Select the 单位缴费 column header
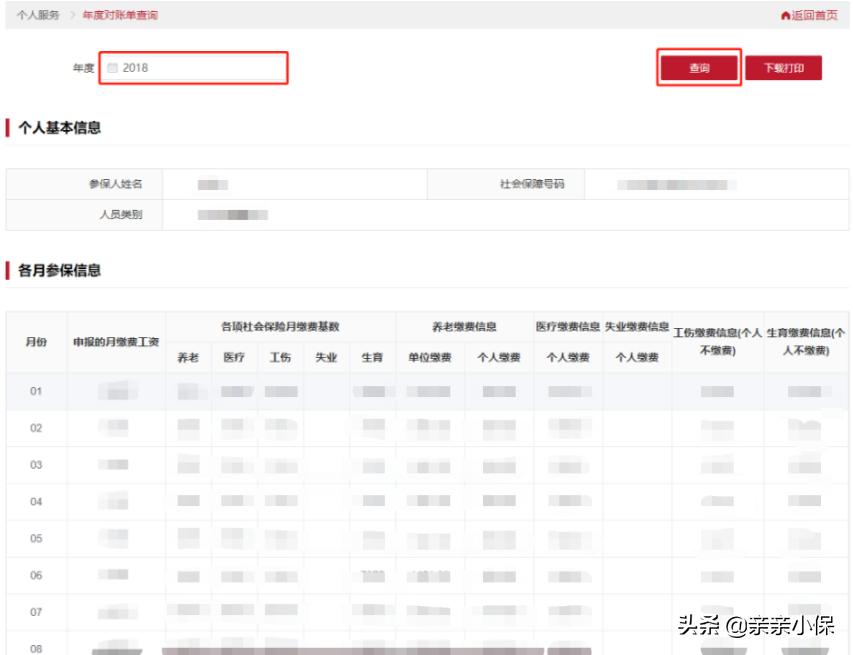Viewport: 853px width, 655px height. click(430, 358)
